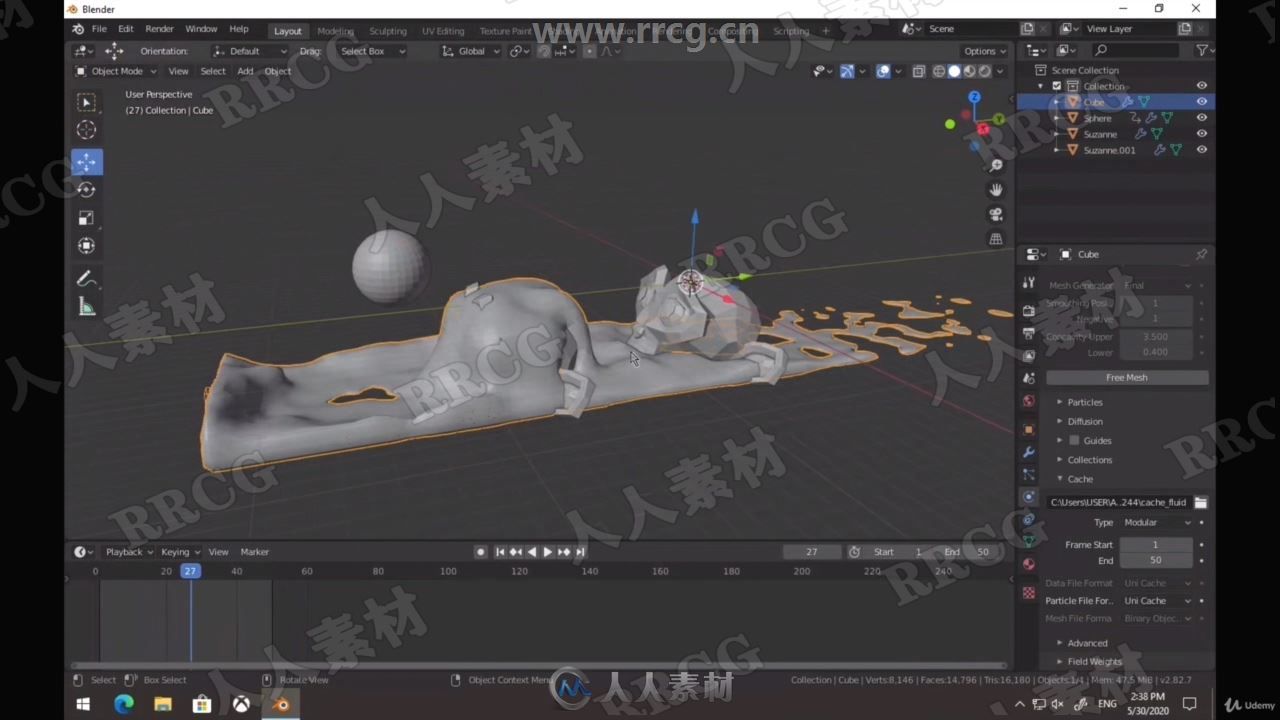Open the Object Mode dropdown

click(x=116, y=71)
